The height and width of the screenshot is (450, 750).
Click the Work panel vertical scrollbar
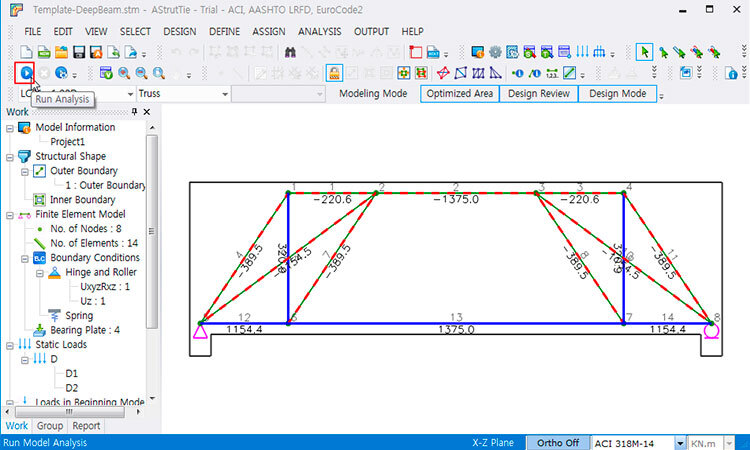coord(152,230)
